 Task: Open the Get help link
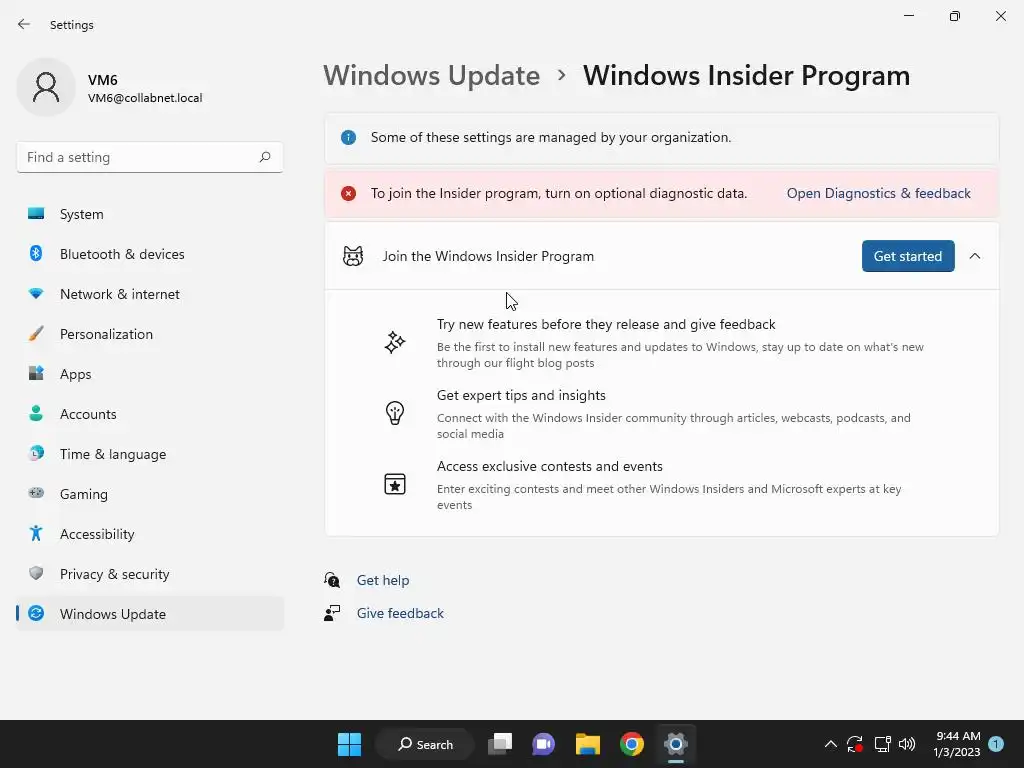[383, 580]
